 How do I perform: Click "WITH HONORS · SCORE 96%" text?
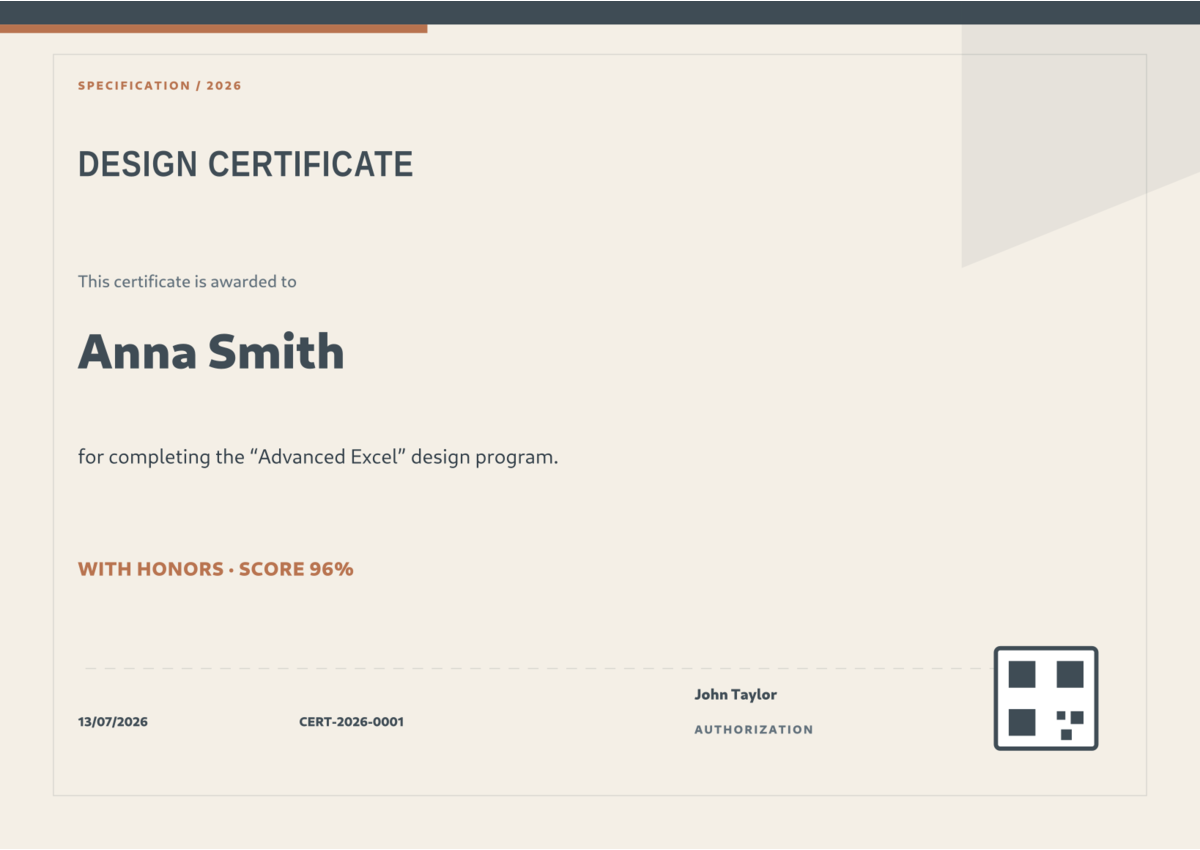click(216, 569)
